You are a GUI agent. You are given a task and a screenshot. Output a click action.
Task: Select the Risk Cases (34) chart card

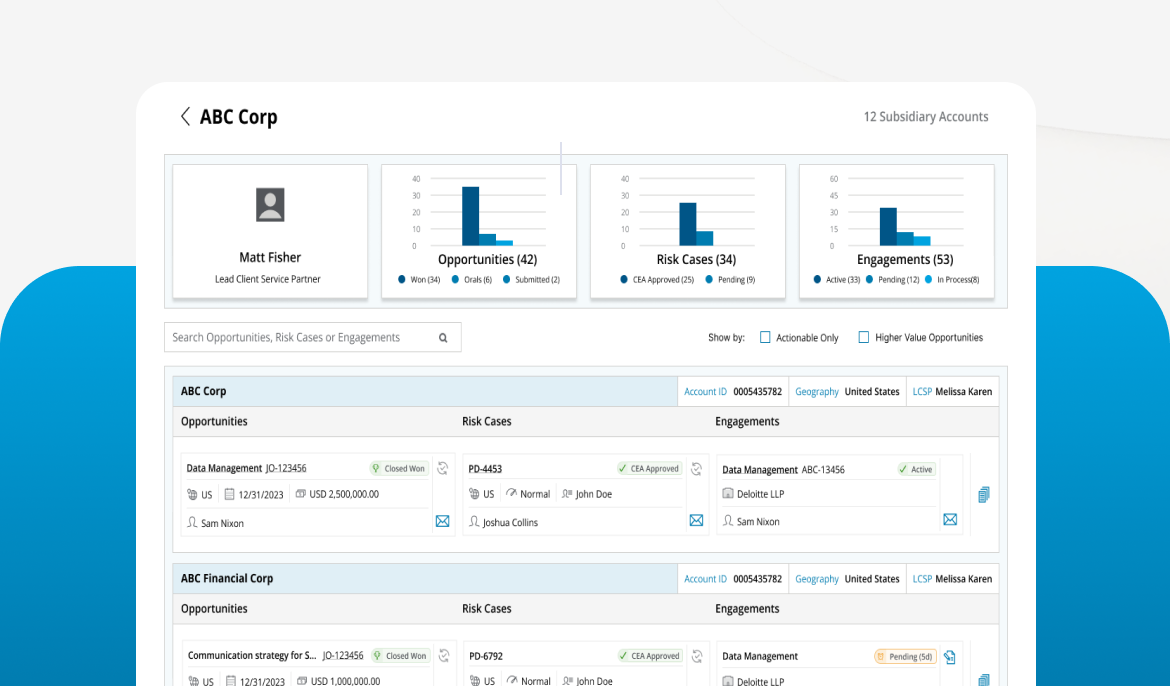pos(688,231)
